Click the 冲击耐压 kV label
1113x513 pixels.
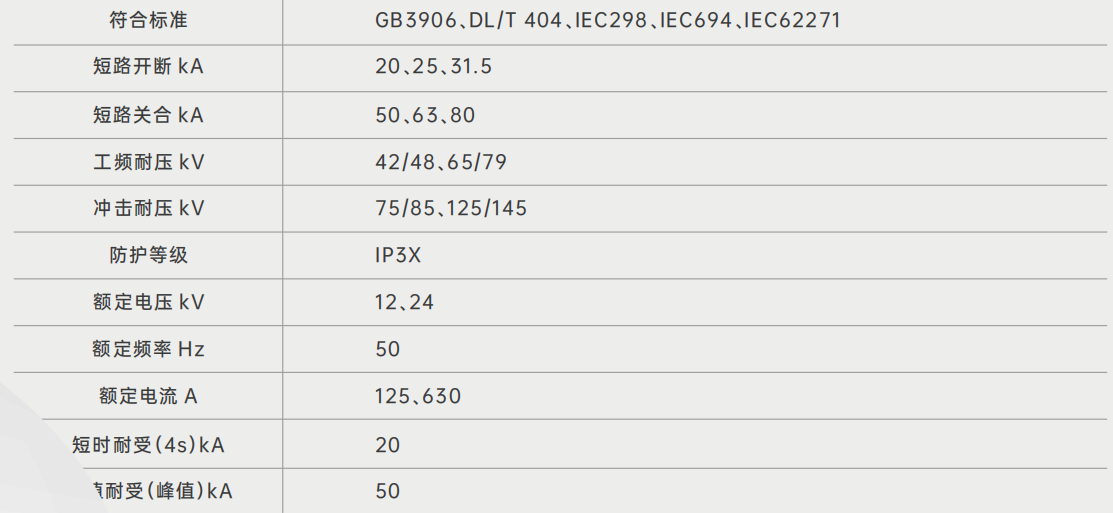coord(148,209)
